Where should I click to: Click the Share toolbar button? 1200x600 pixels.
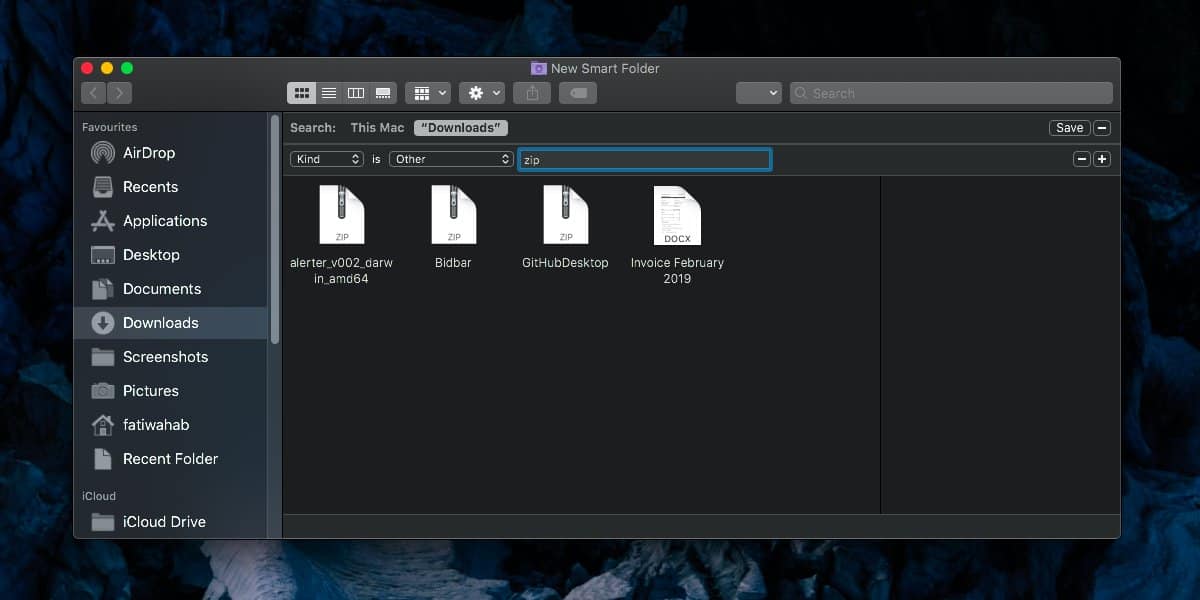(532, 93)
